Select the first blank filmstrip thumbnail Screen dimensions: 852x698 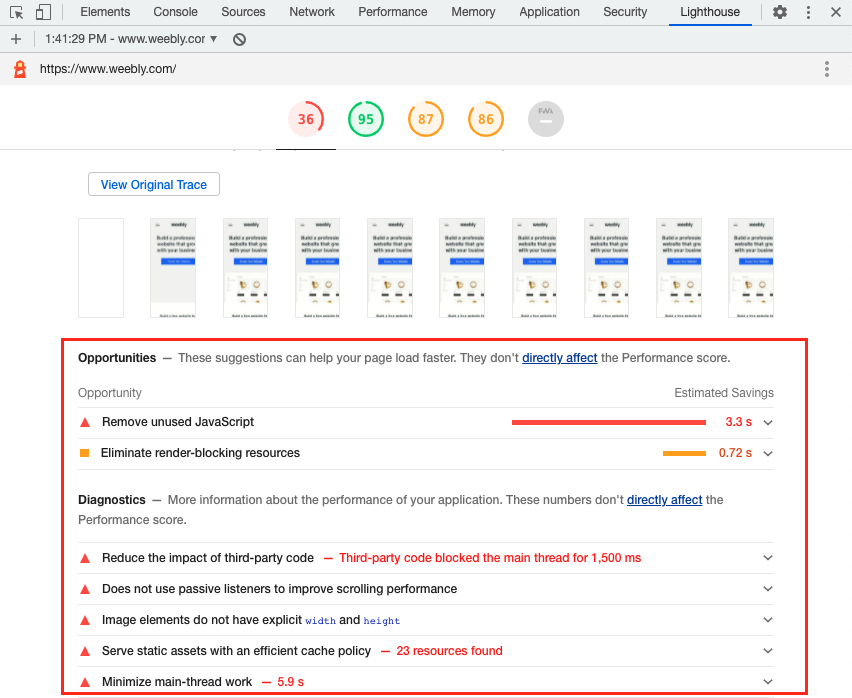(x=101, y=268)
